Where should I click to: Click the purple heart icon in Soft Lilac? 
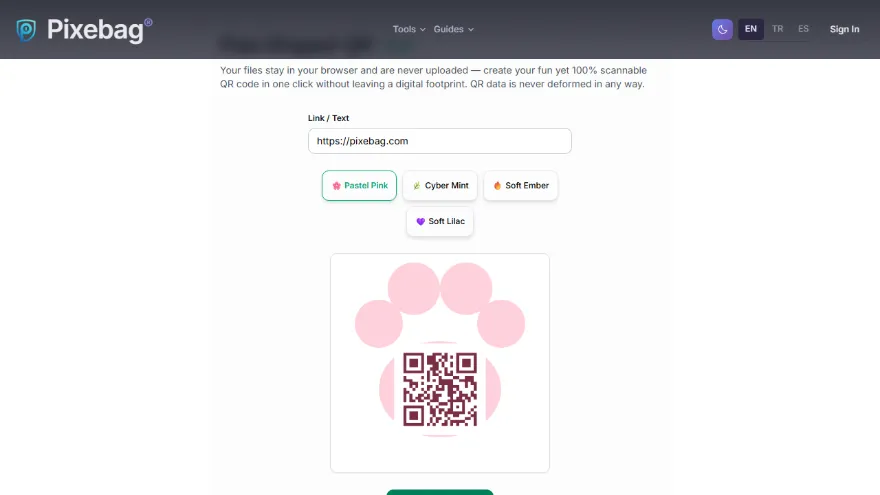click(x=420, y=222)
